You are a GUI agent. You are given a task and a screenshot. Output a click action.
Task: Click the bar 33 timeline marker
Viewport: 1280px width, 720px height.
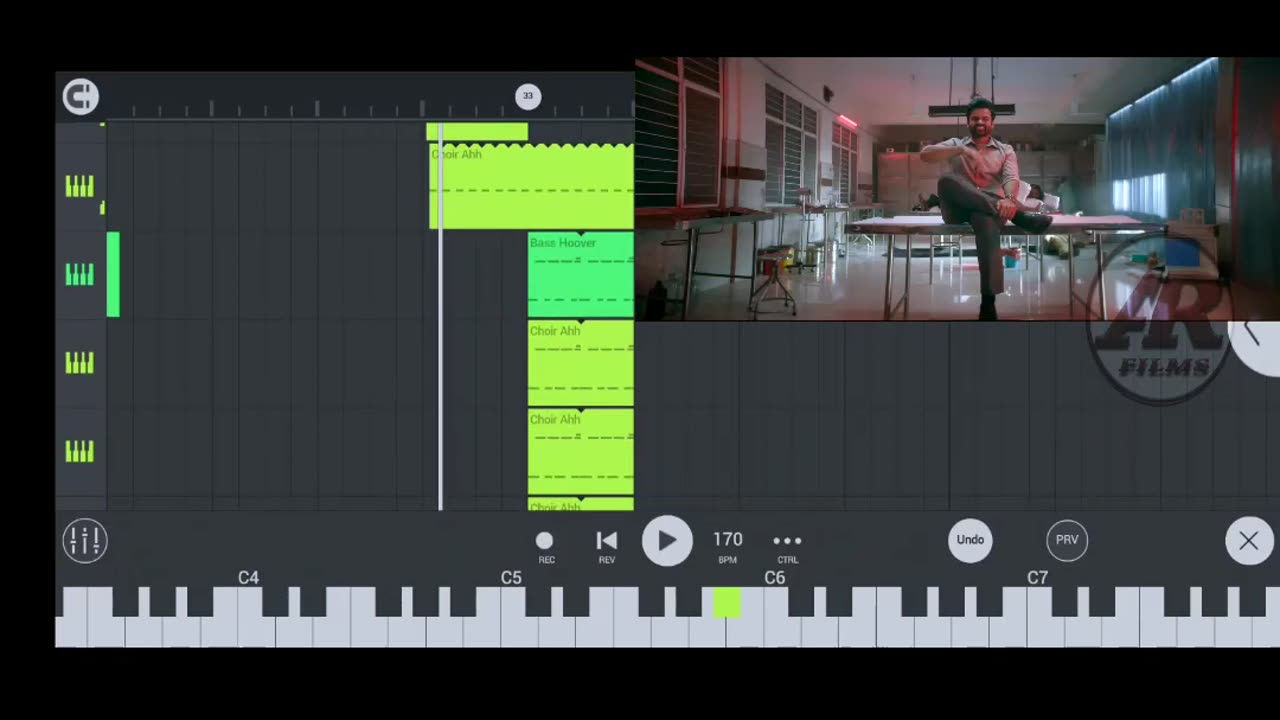[528, 96]
